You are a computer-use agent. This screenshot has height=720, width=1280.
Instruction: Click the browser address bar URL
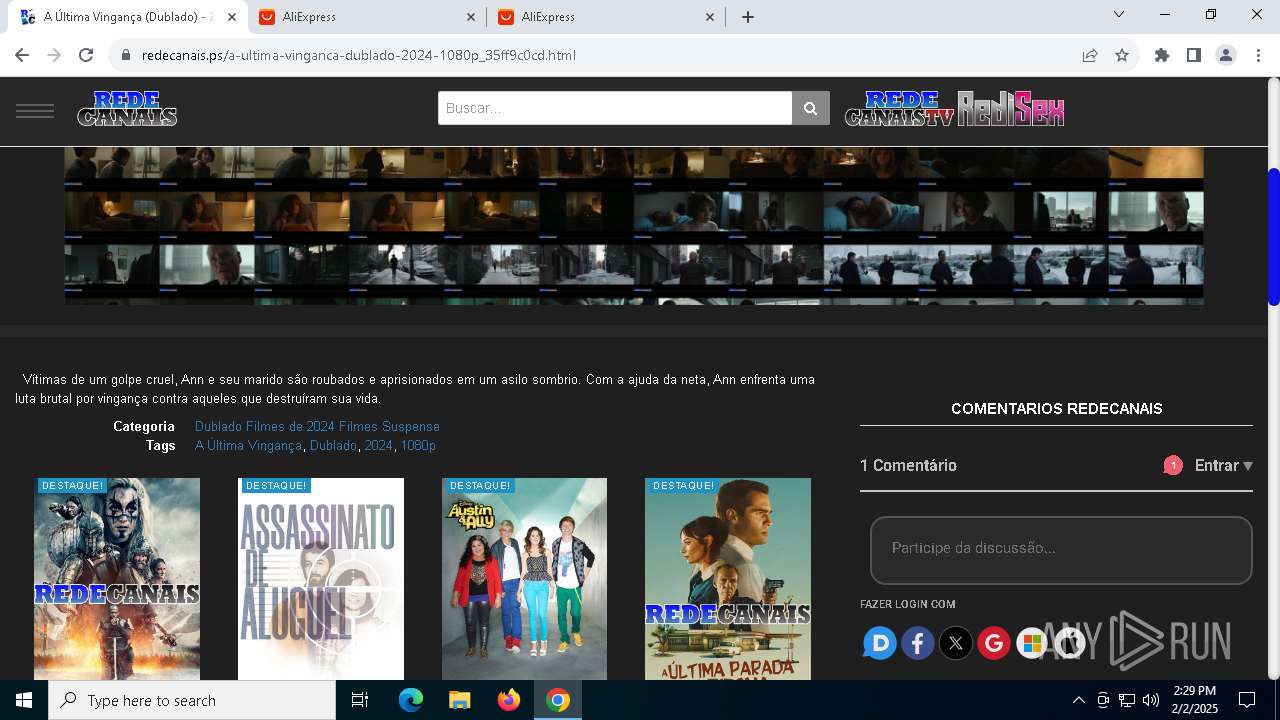click(359, 55)
